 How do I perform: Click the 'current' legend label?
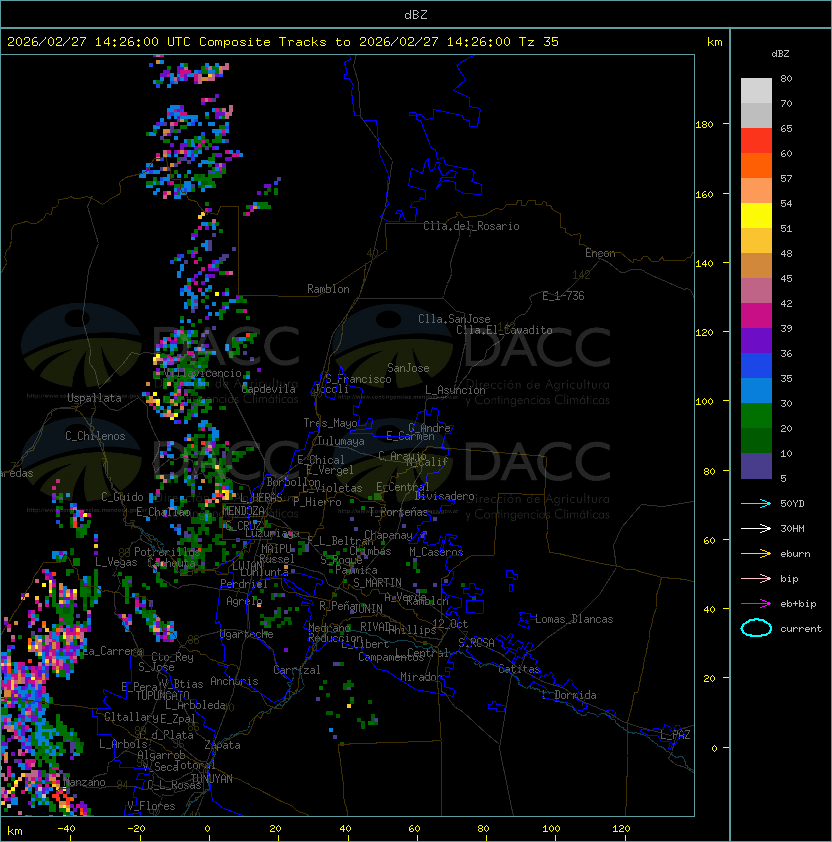point(801,629)
